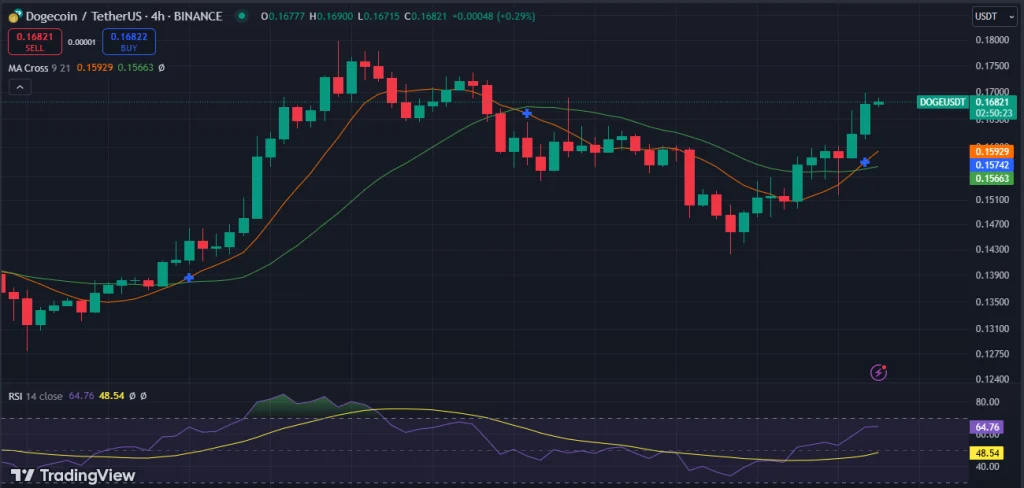Click the purple lightning bolt icon

[879, 372]
